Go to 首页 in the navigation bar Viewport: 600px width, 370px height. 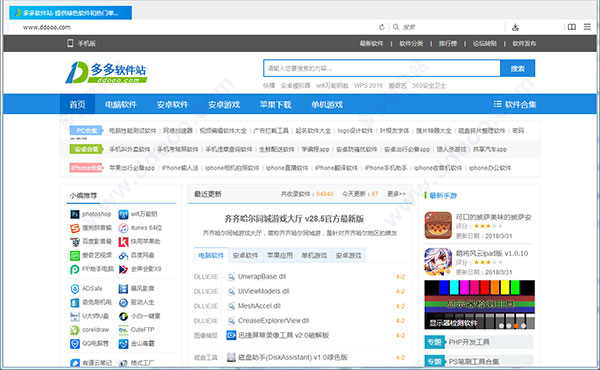click(77, 104)
